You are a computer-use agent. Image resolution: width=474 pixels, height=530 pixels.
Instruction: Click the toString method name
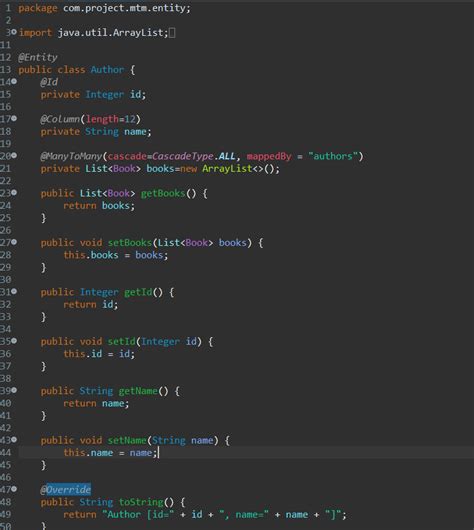141,503
